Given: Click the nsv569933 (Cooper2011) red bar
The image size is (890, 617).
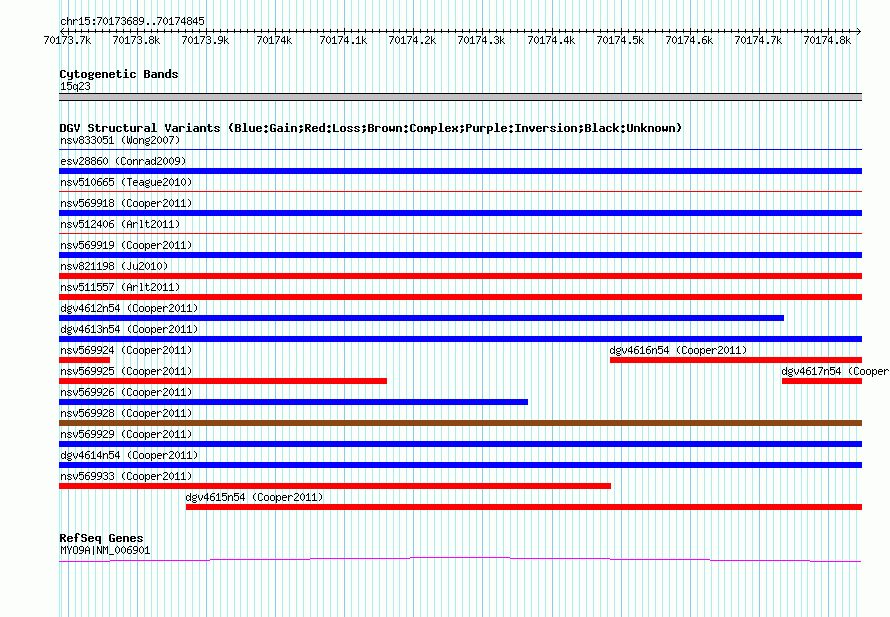Looking at the screenshot, I should [x=335, y=486].
